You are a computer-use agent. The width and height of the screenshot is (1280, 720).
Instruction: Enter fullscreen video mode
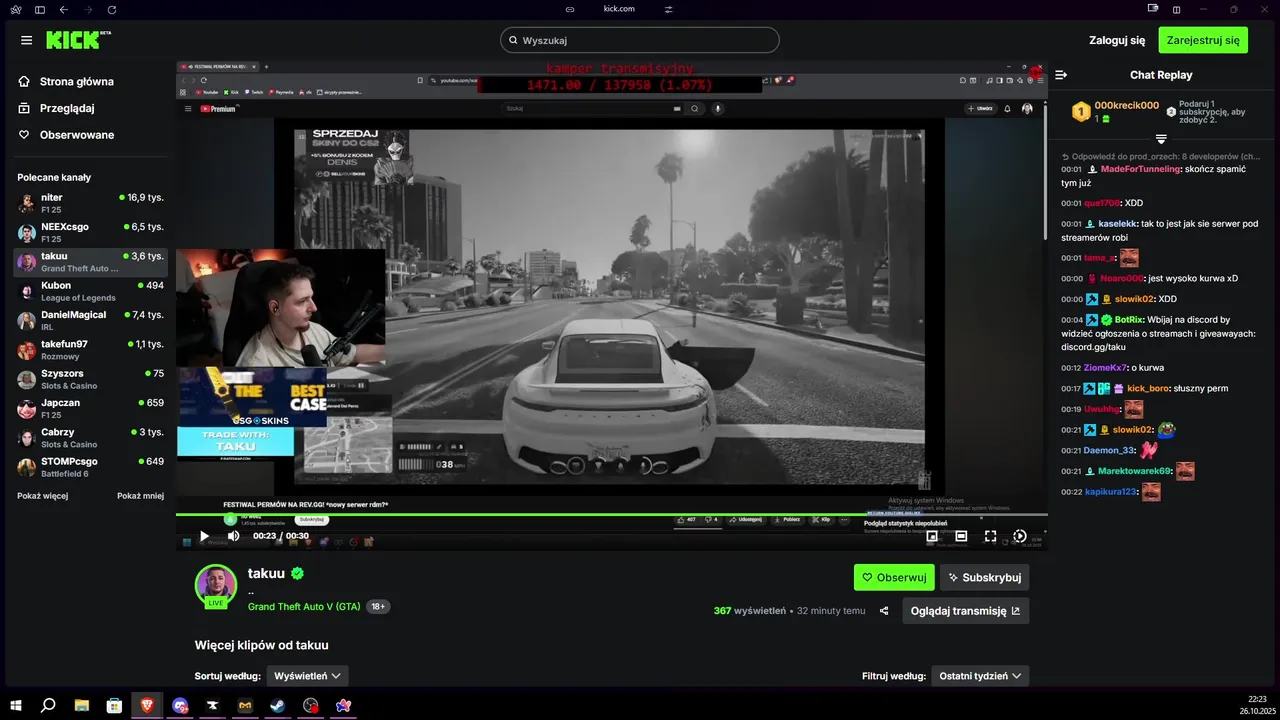[990, 536]
